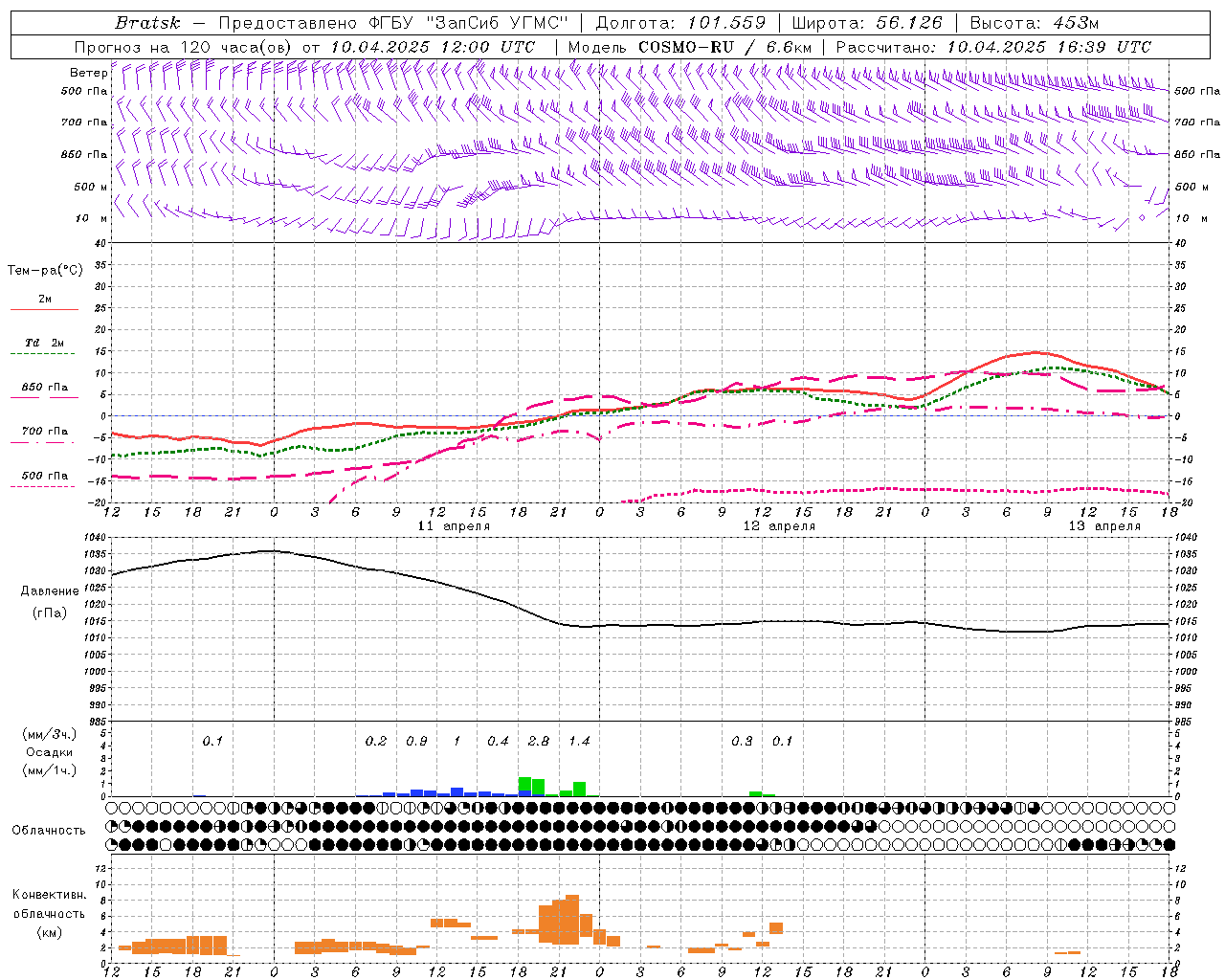Select the forecast start 10.04.2025 12:00 UTC

tap(433, 47)
